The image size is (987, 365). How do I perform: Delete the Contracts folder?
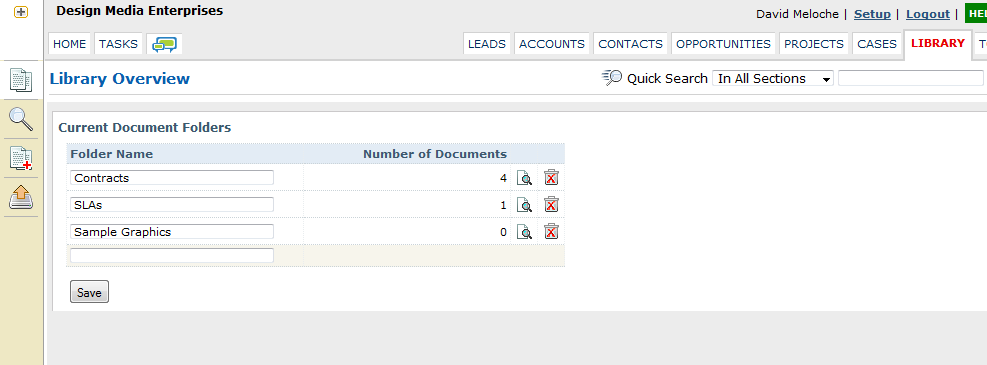551,177
